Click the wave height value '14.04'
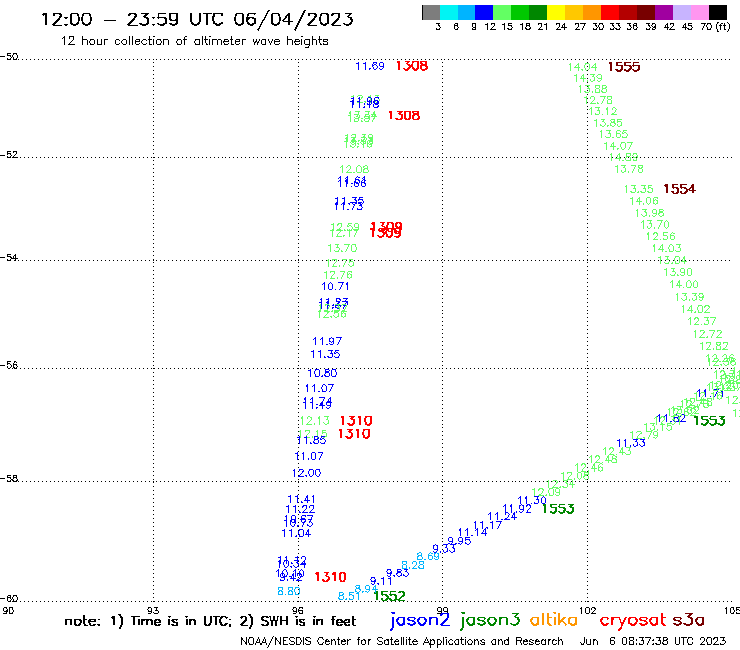740x650 pixels. coord(582,67)
